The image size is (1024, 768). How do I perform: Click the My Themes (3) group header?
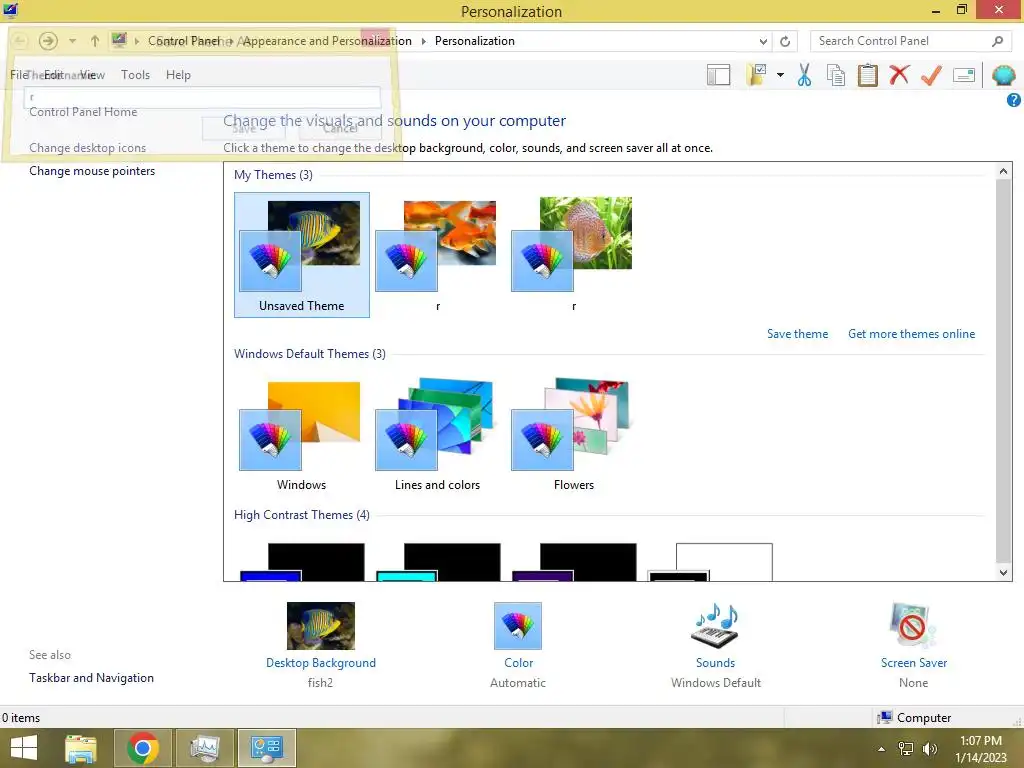[273, 175]
